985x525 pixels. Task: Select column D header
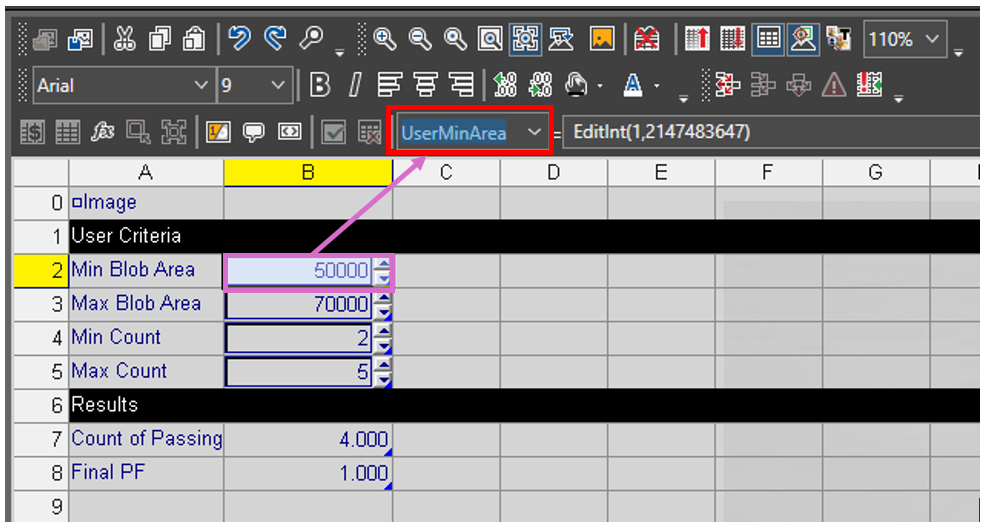click(553, 173)
